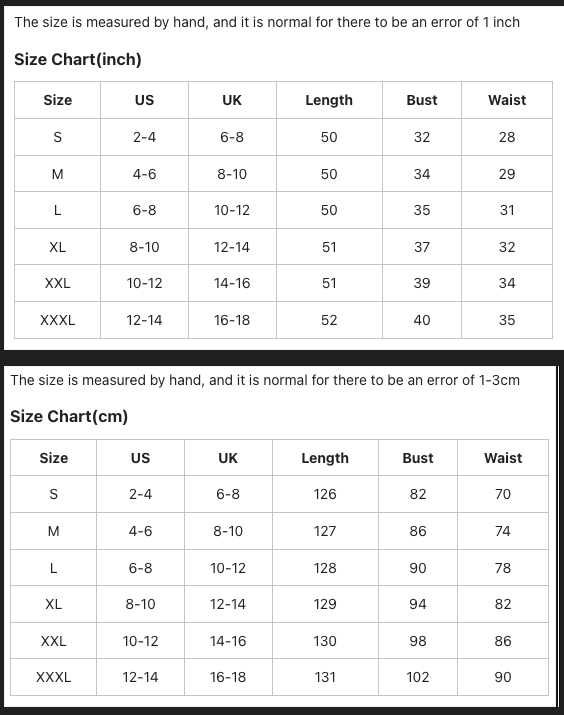Click waist value 90 in cm chart
The width and height of the screenshot is (564, 715).
pos(503,677)
